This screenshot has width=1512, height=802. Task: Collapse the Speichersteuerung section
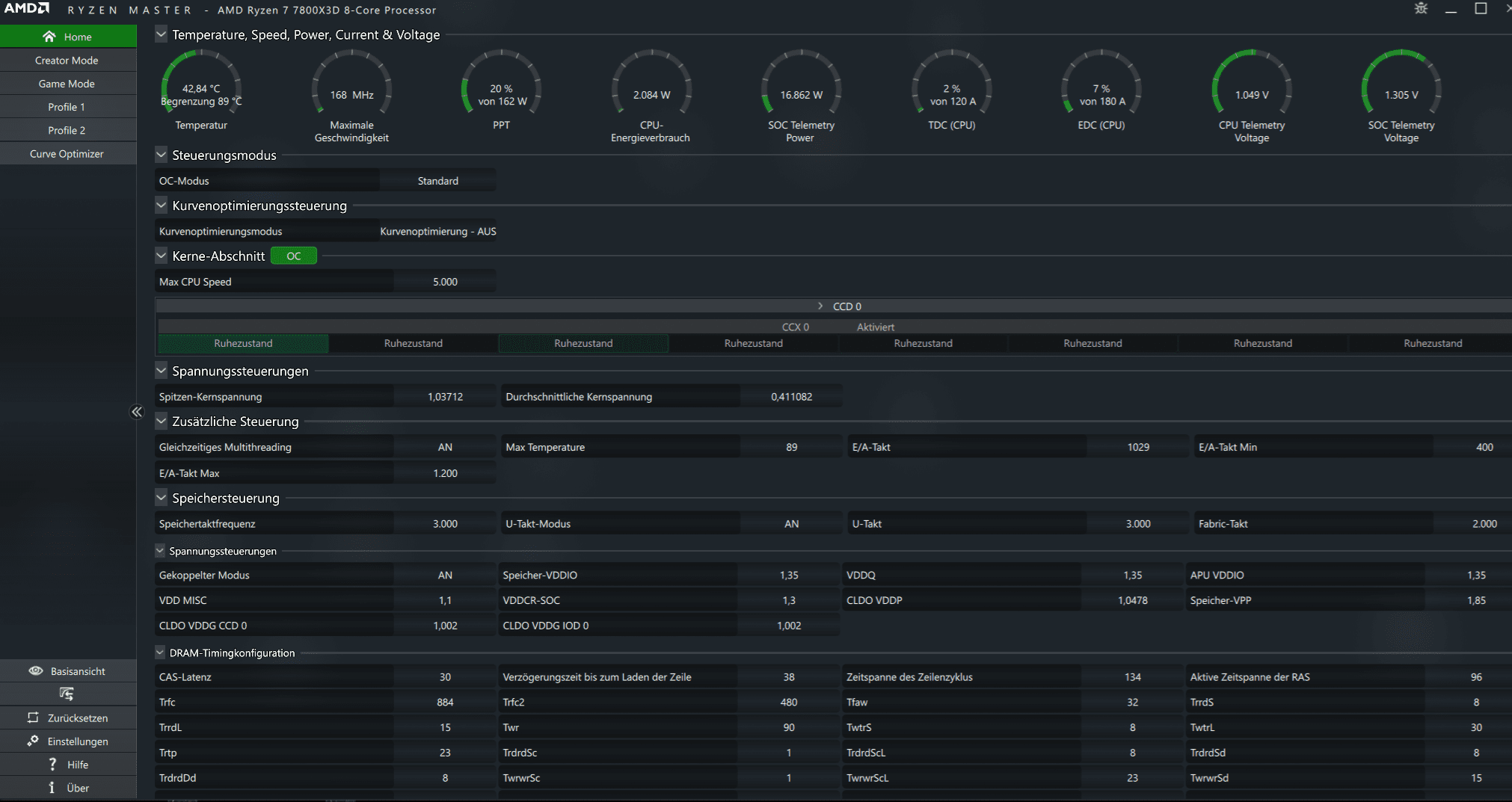tap(161, 498)
